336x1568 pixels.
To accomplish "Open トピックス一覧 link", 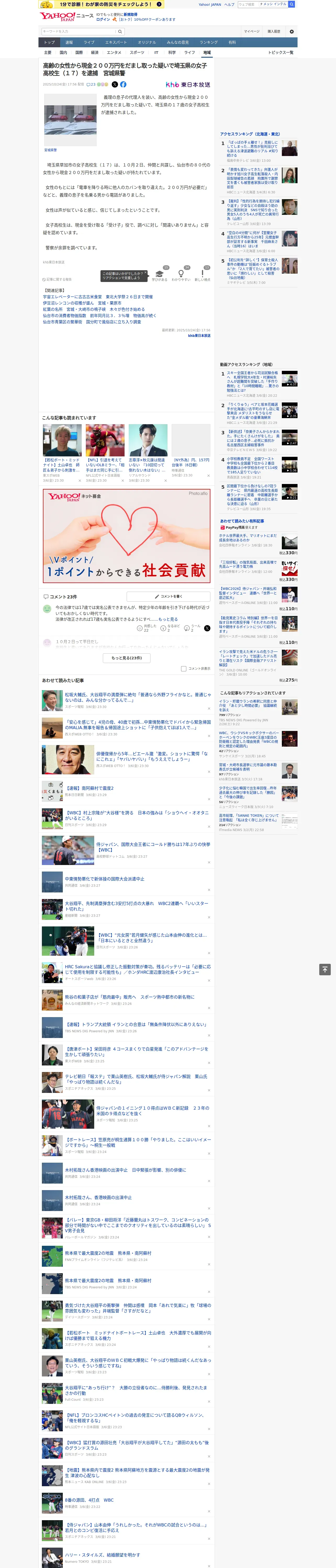I will (281, 52).
